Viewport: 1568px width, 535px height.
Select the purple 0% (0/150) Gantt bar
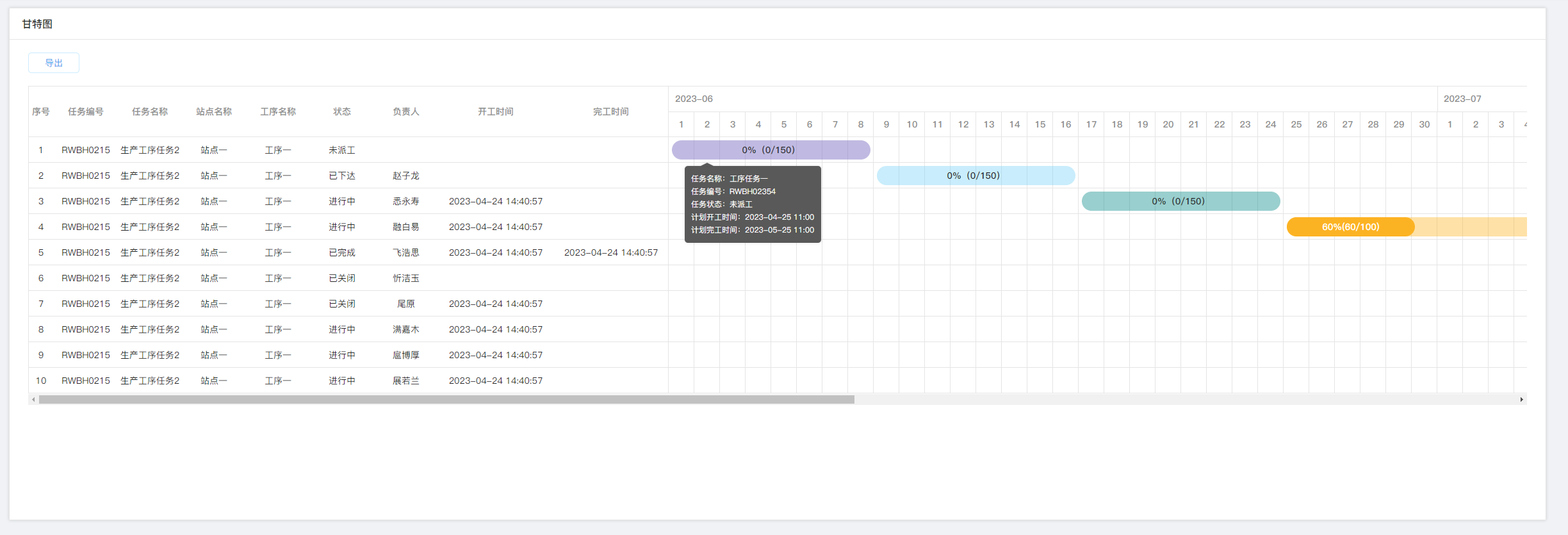pos(771,150)
